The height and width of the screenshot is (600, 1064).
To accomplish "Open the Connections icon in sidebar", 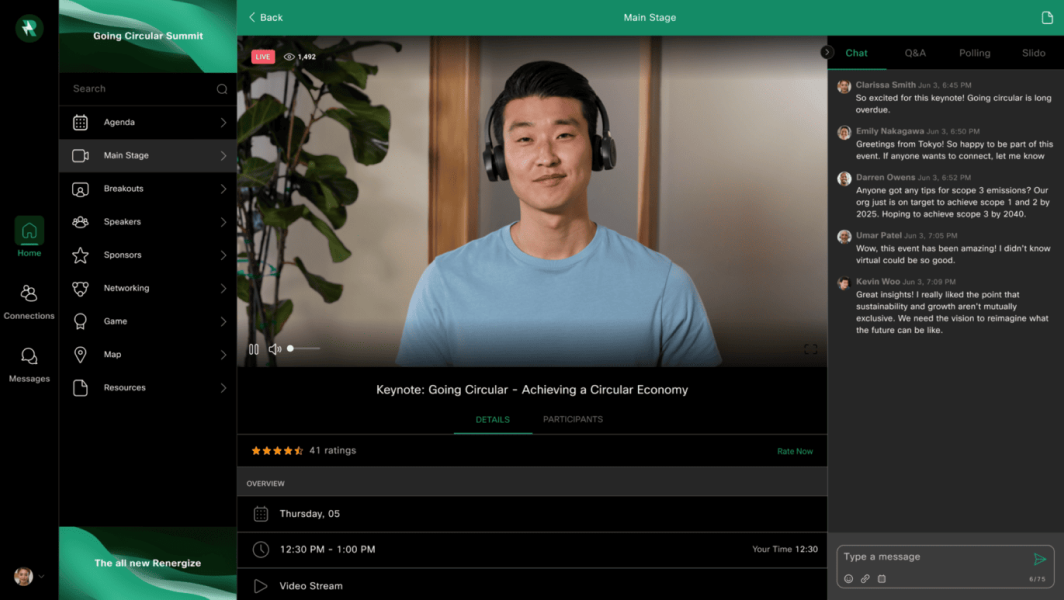I will click(29, 294).
